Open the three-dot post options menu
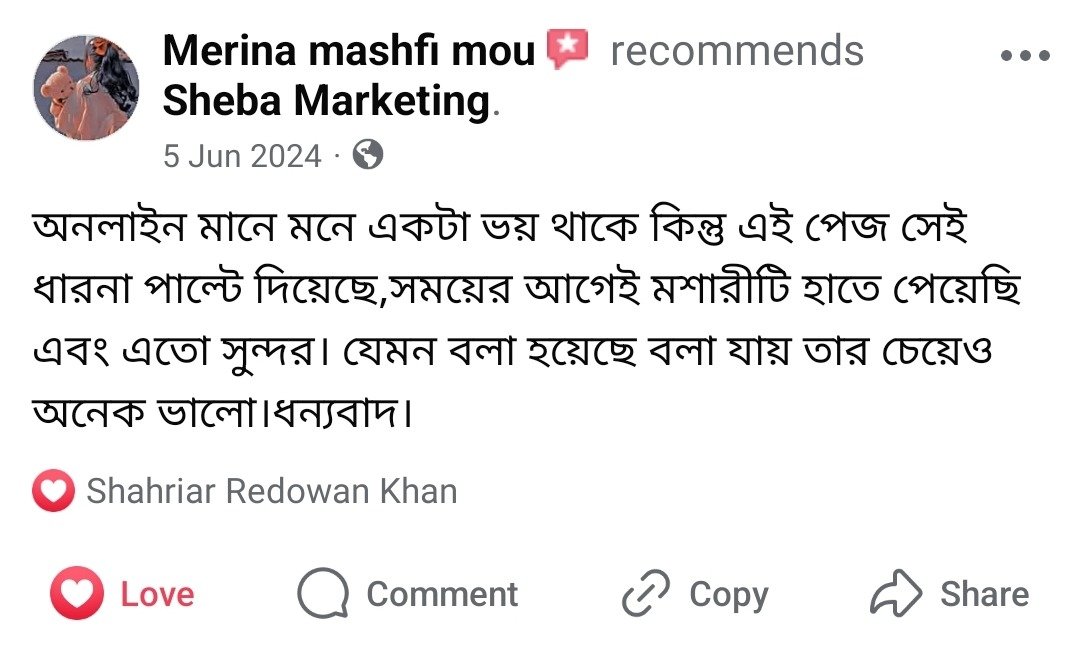Viewport: 1080px width, 647px height. click(1024, 56)
